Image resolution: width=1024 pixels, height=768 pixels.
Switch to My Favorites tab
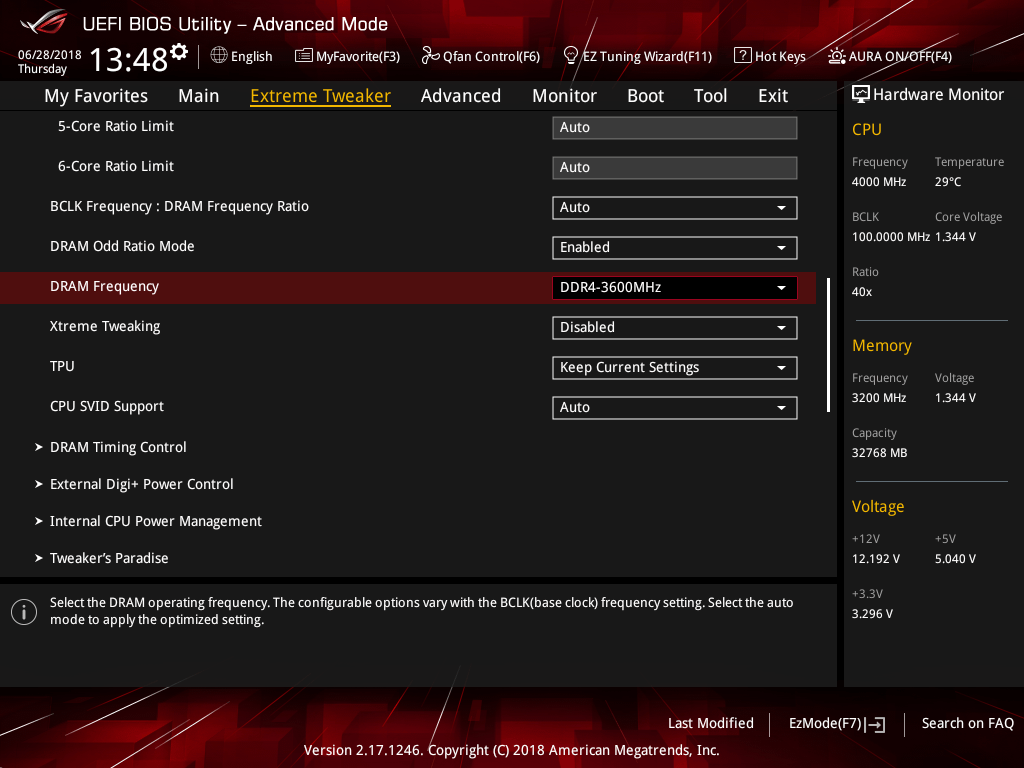pyautogui.click(x=96, y=96)
